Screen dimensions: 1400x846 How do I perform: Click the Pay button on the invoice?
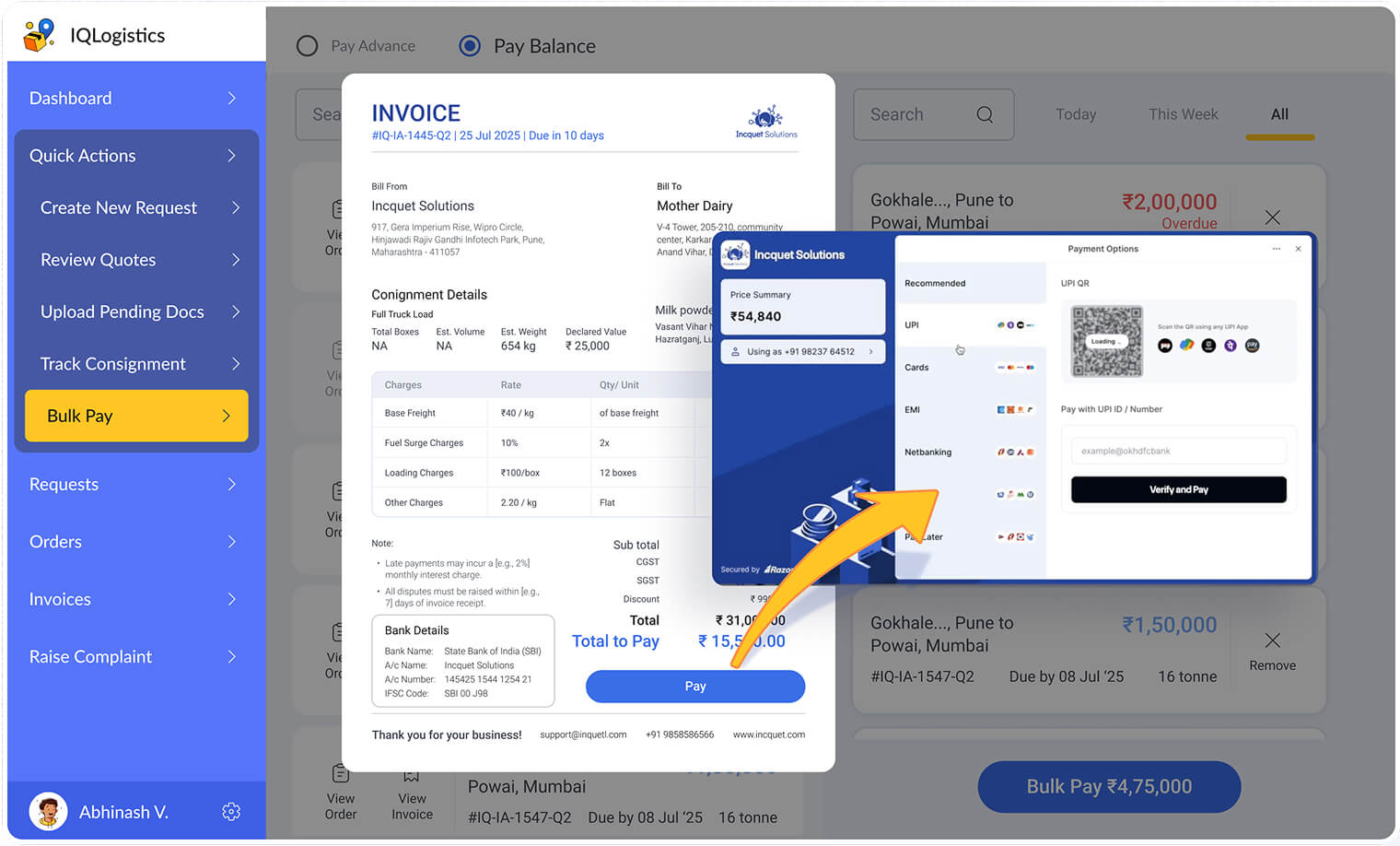[695, 686]
